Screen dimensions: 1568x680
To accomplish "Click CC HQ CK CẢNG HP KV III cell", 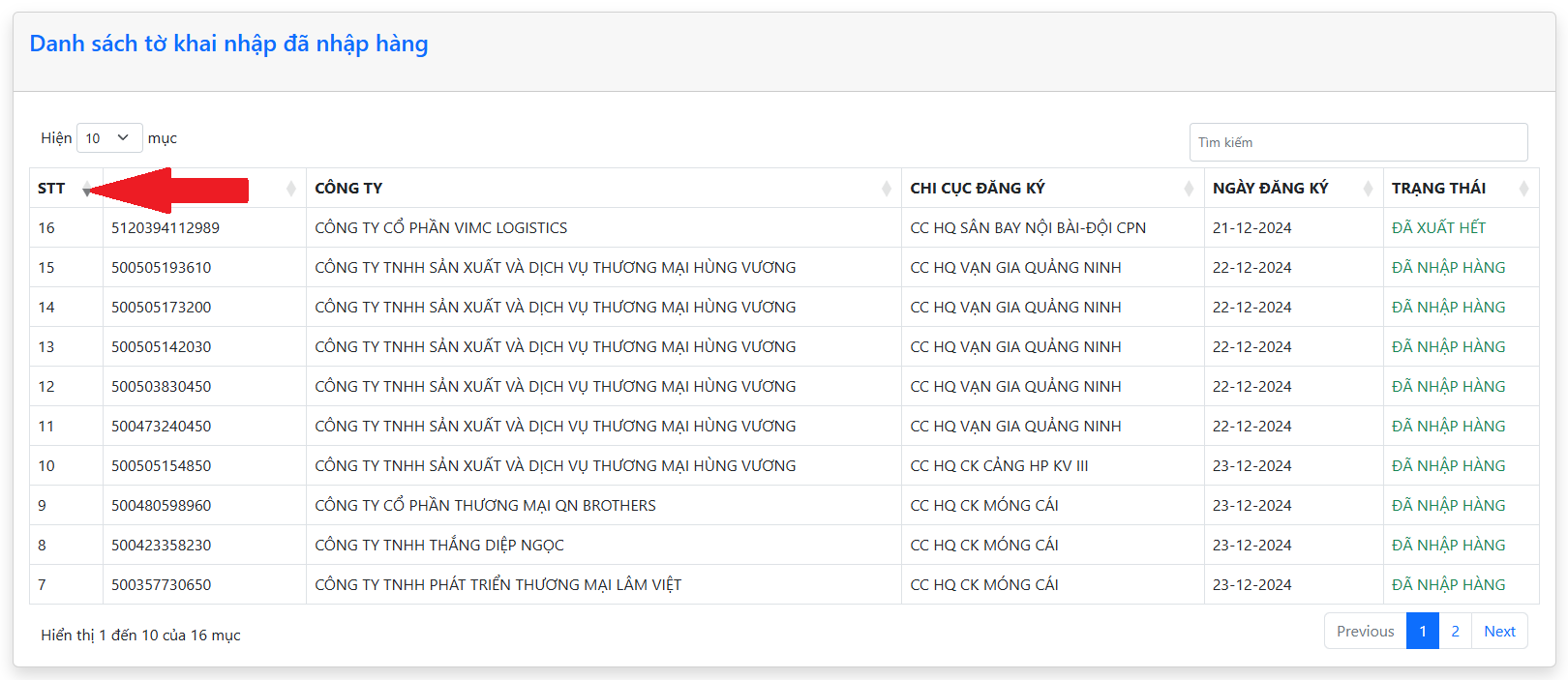I will coord(999,466).
